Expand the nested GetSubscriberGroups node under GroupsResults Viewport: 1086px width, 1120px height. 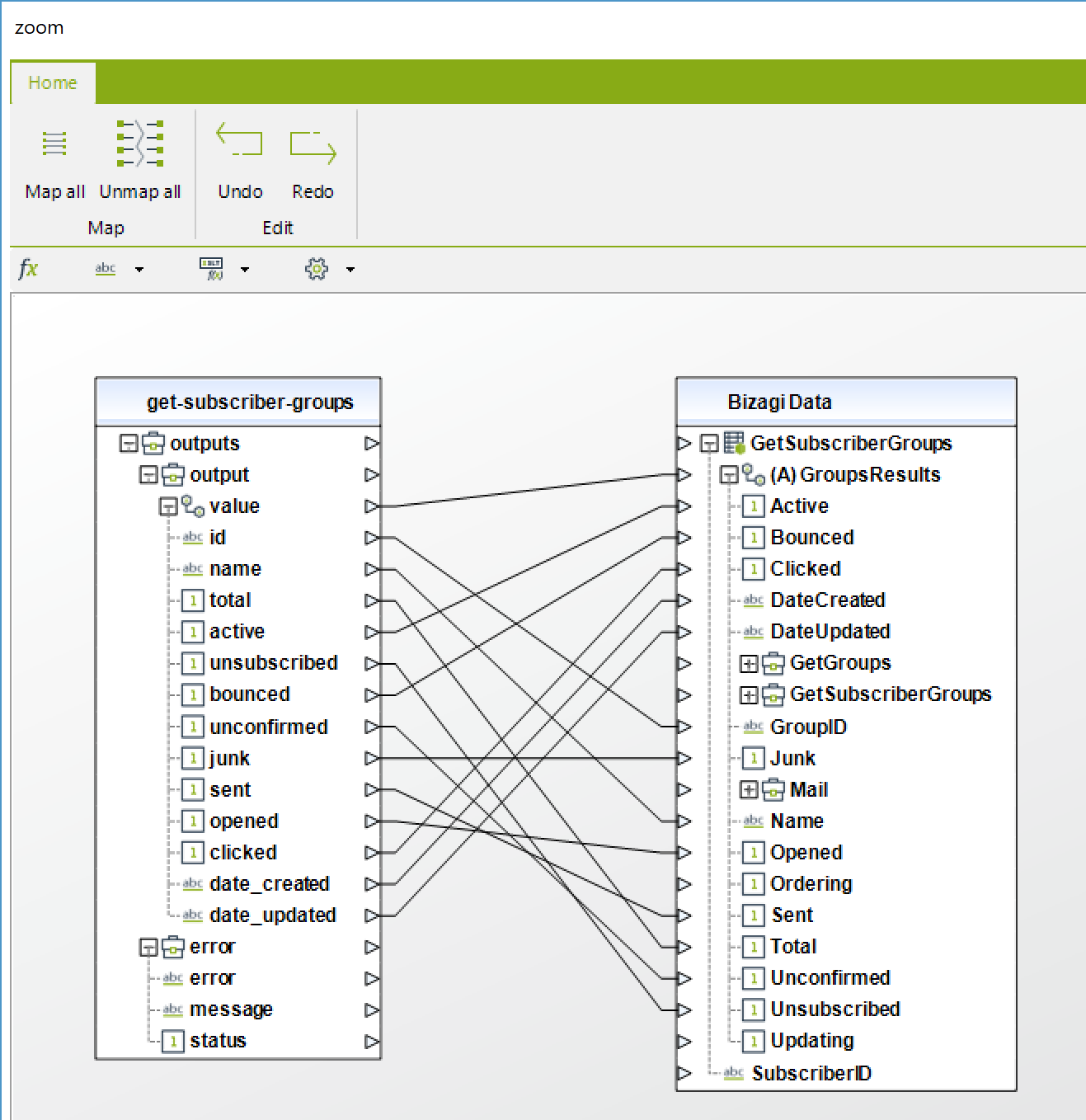coord(749,695)
